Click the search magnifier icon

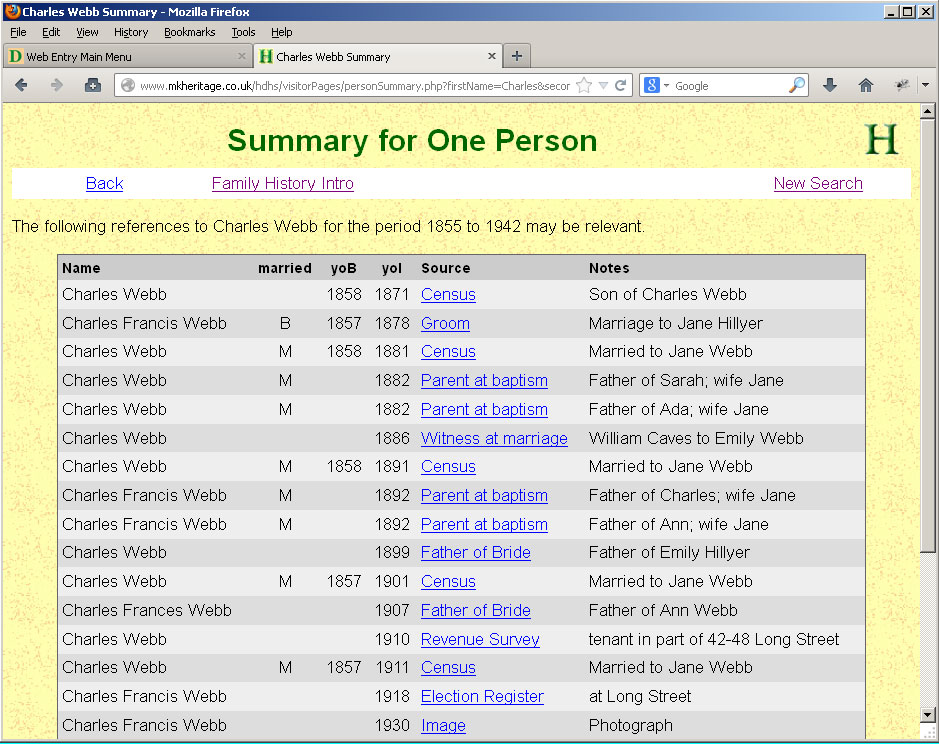796,86
